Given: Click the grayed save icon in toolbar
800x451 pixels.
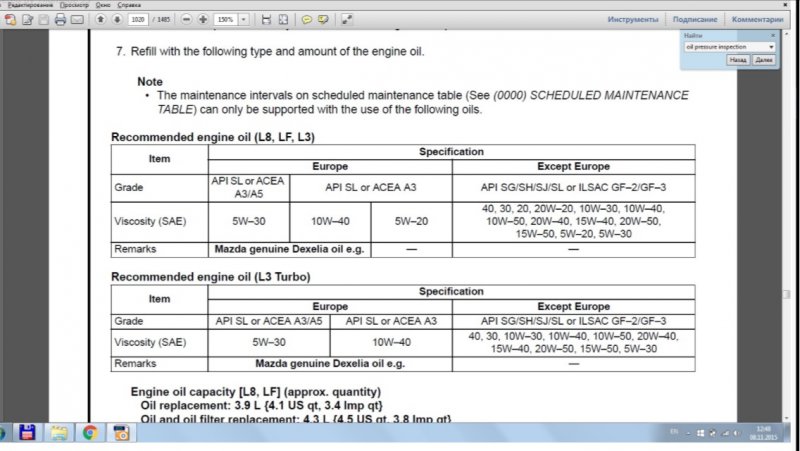Looking at the screenshot, I should pos(43,19).
